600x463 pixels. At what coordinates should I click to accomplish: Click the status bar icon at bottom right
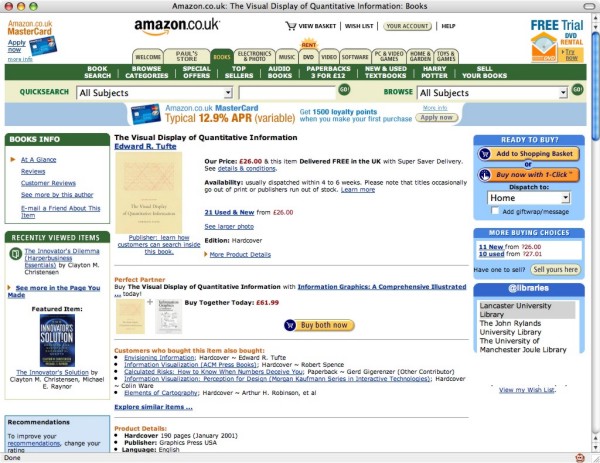click(x=580, y=457)
